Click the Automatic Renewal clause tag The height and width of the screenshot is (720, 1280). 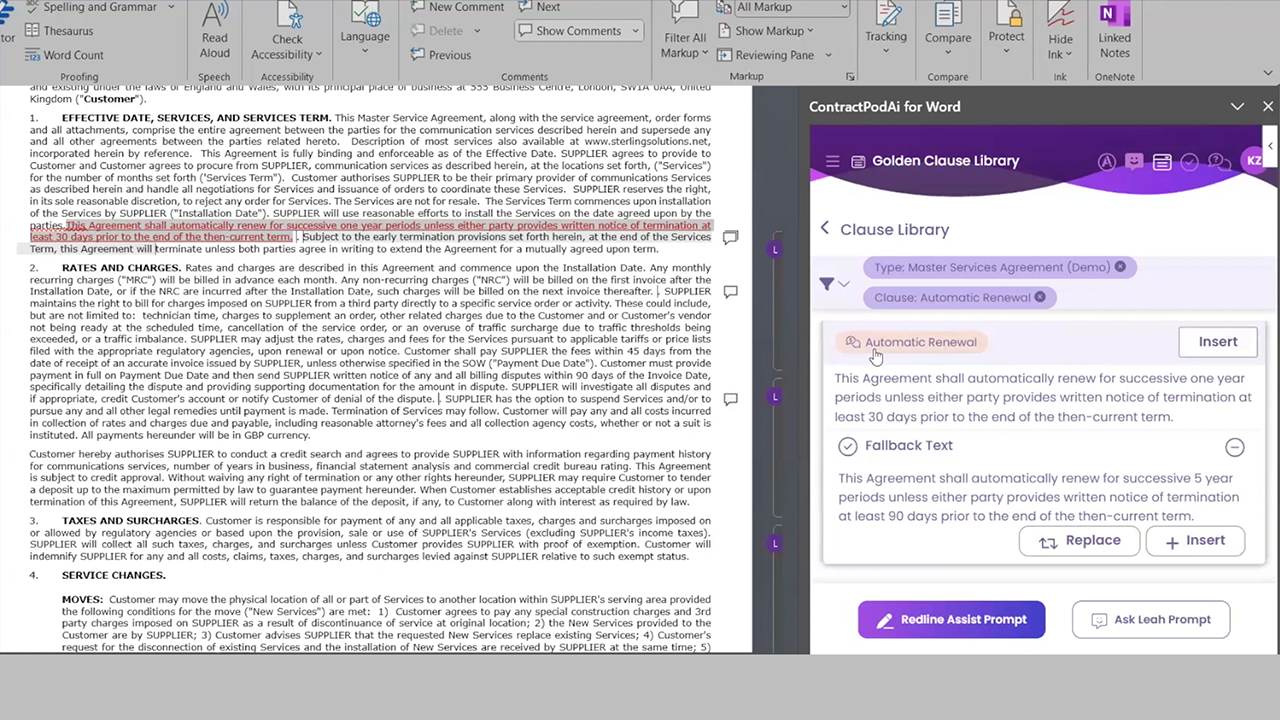click(x=911, y=342)
